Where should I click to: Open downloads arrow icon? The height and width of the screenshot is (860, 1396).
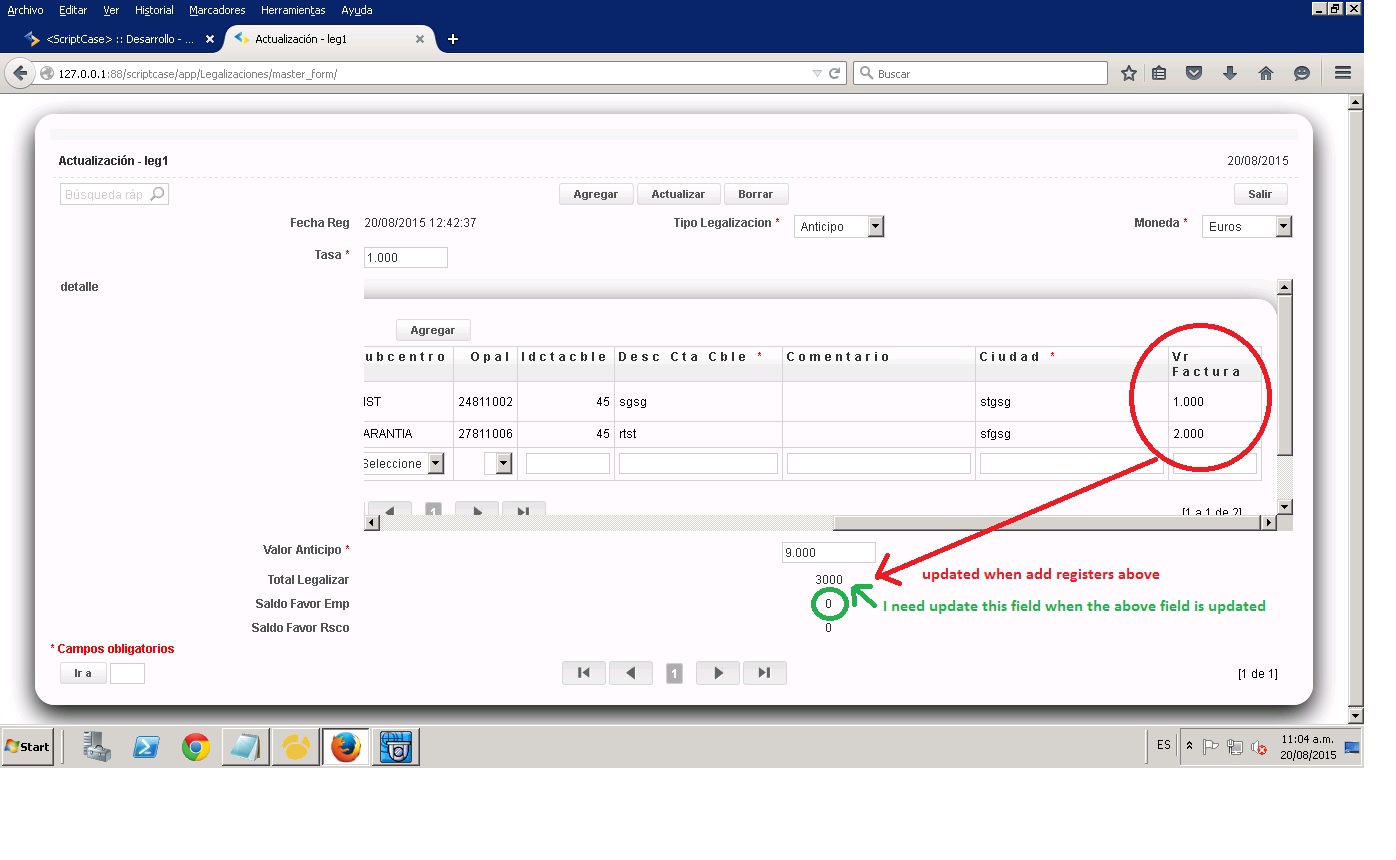click(x=1230, y=73)
